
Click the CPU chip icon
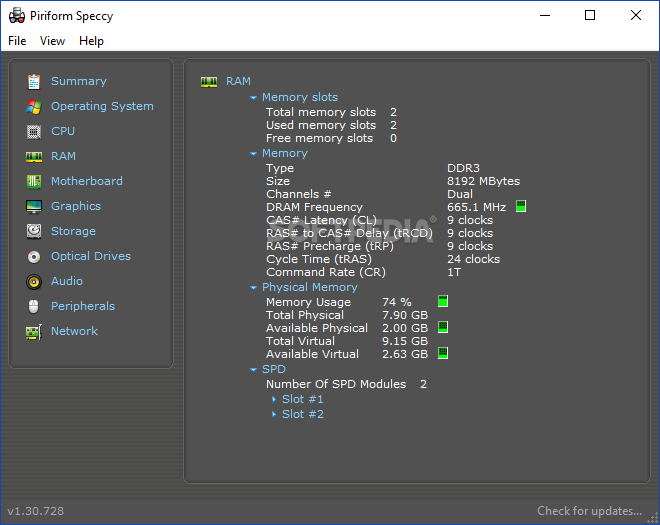pyautogui.click(x=34, y=132)
